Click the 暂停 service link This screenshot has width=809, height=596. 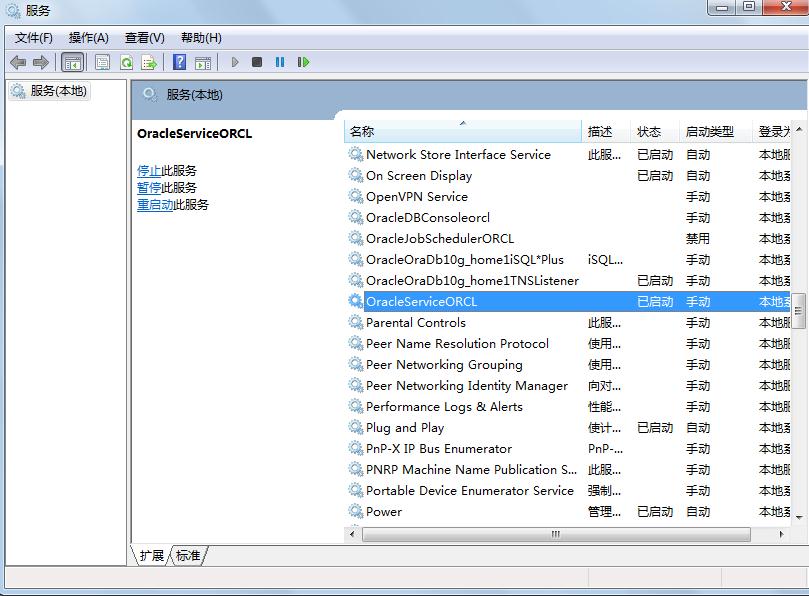[x=149, y=188]
